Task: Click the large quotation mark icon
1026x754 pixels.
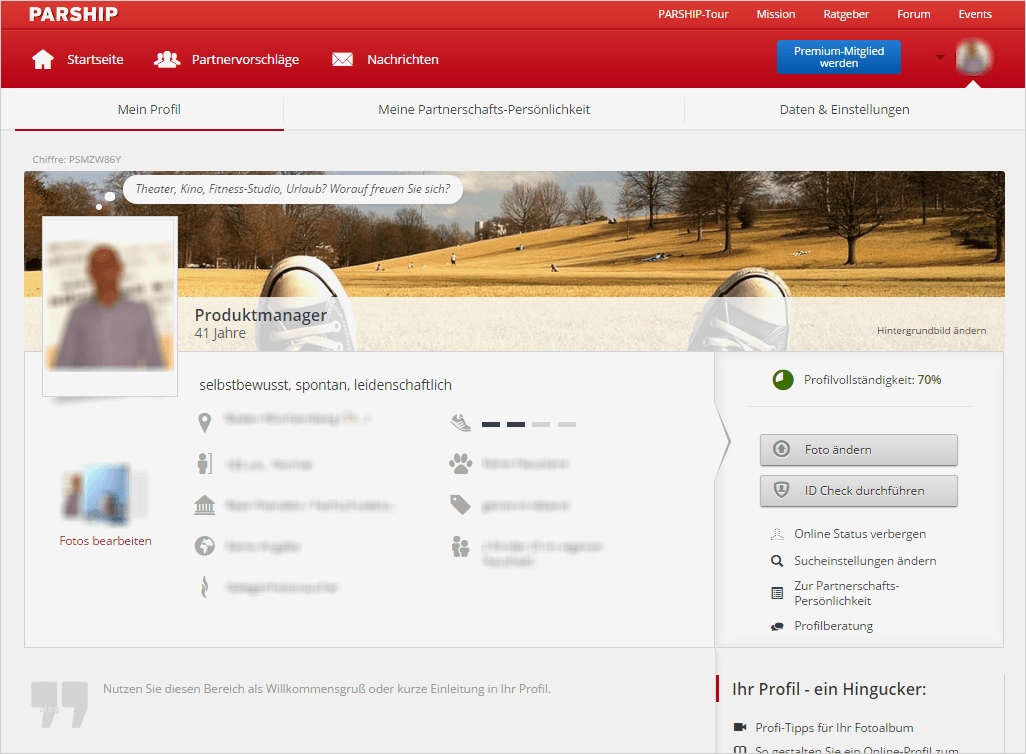Action: click(60, 704)
